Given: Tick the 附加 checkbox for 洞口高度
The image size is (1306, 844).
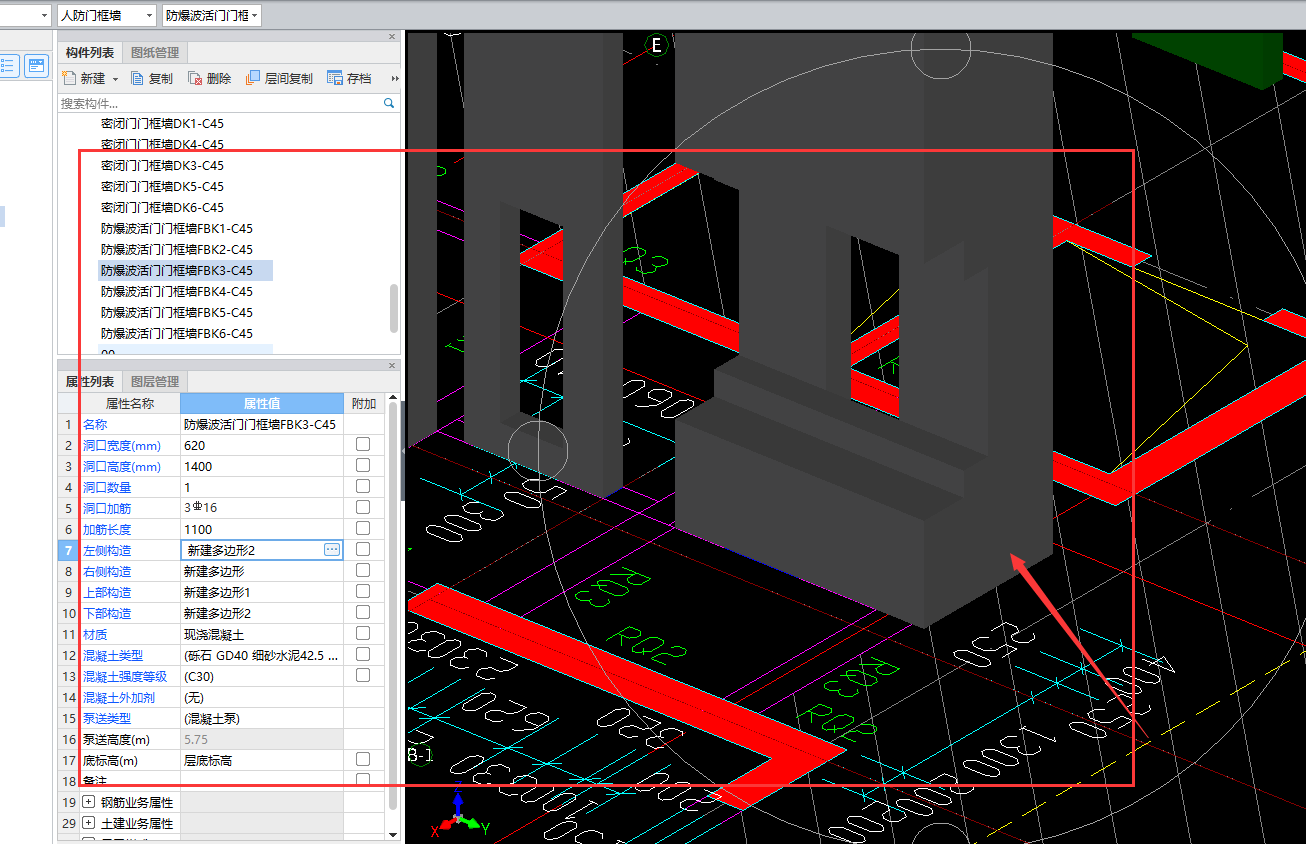Looking at the screenshot, I should pyautogui.click(x=363, y=465).
